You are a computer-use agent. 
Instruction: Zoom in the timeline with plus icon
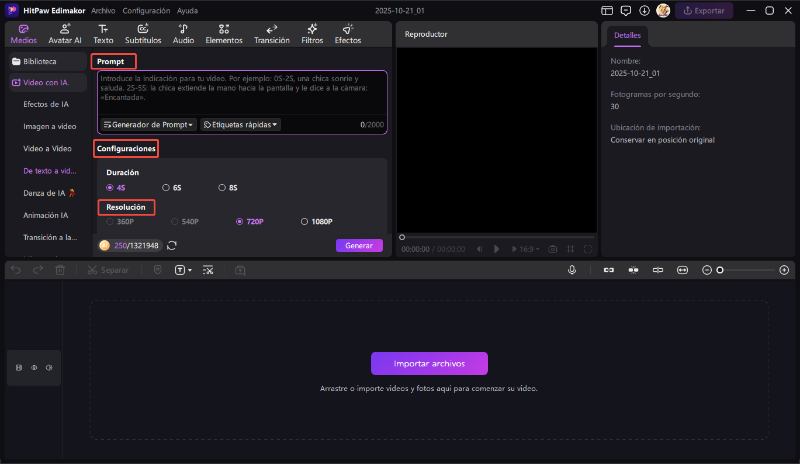[x=784, y=270]
